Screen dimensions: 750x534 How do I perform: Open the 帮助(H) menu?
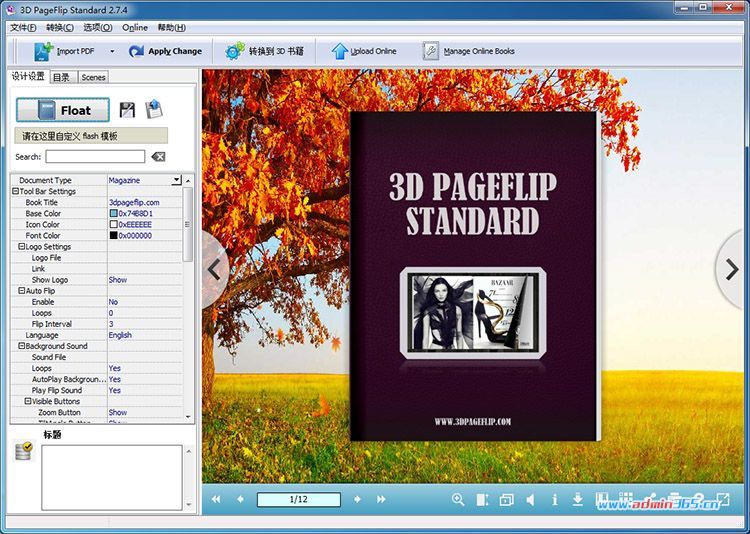172,28
